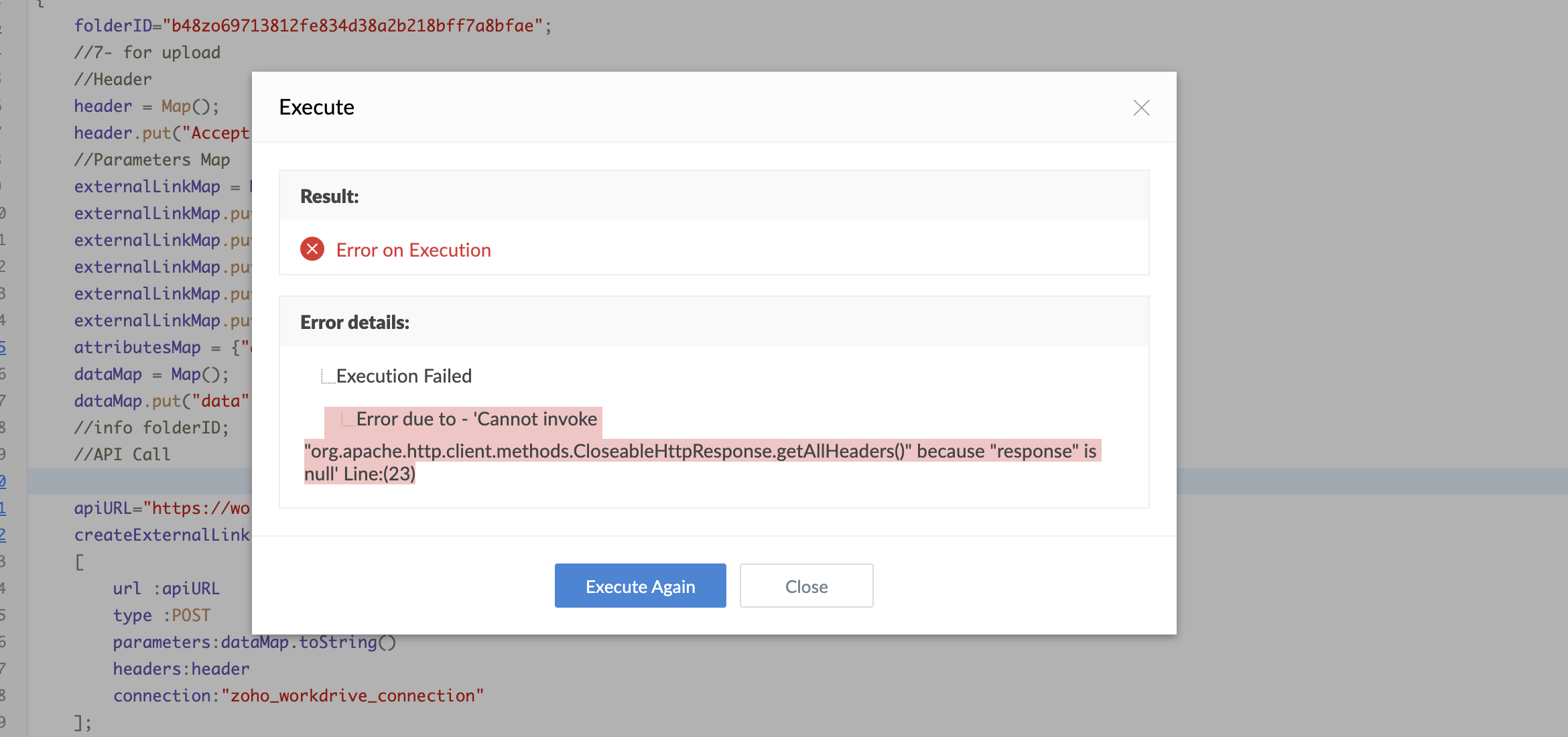Click the 'header = Map();' code line

(146, 107)
